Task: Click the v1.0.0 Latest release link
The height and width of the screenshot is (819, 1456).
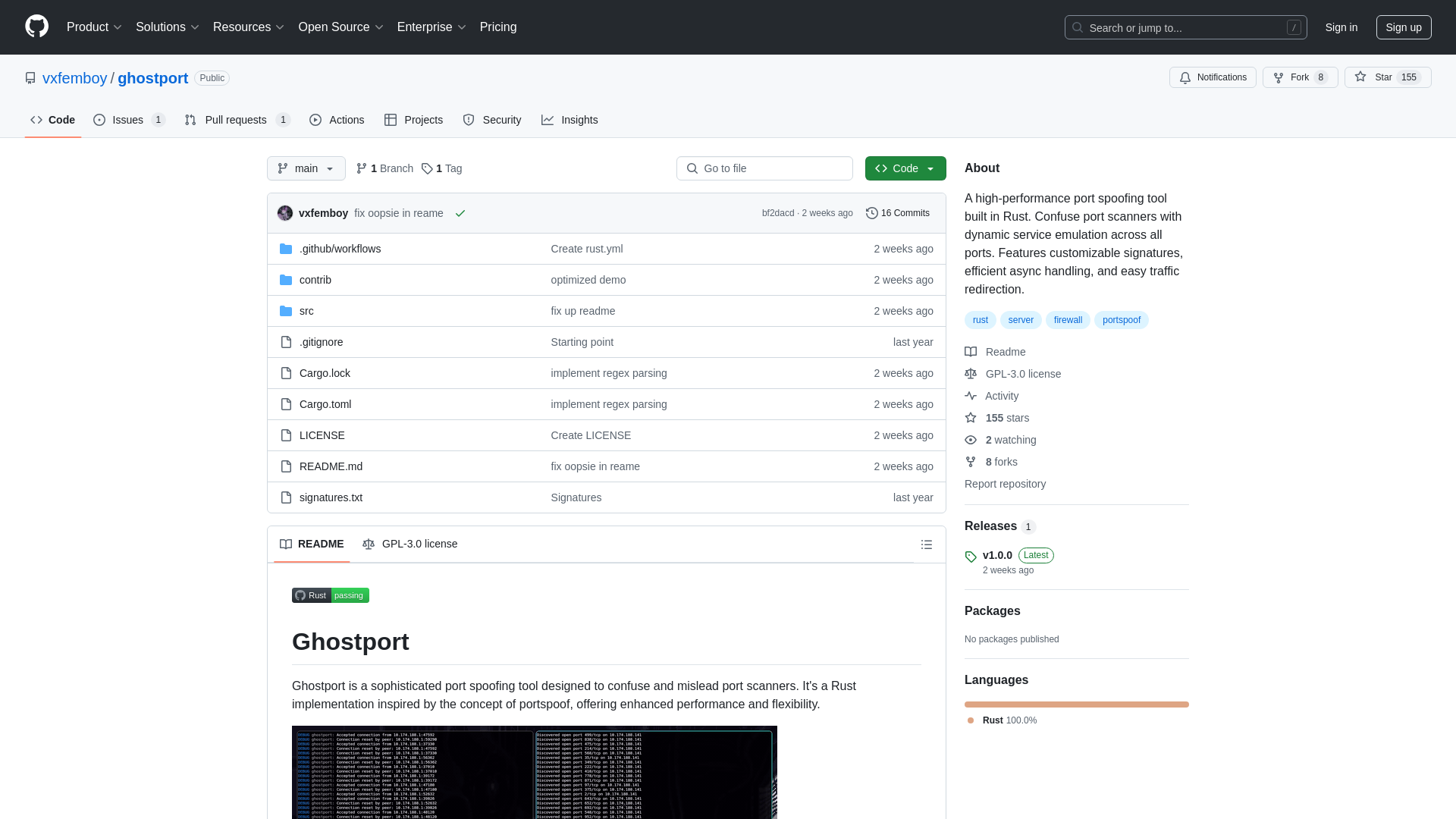Action: point(997,554)
